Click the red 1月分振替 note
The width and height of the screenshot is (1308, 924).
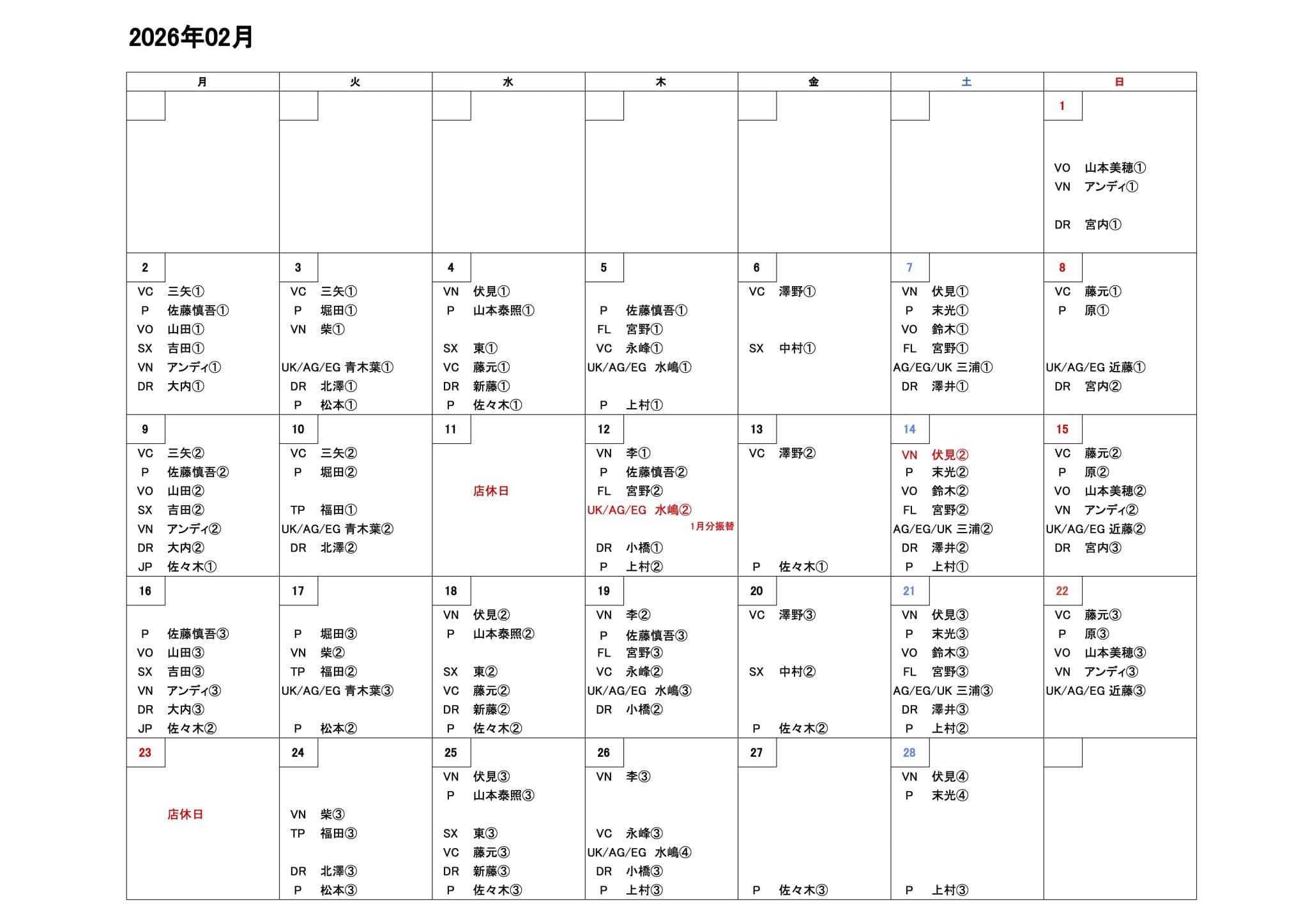point(711,526)
